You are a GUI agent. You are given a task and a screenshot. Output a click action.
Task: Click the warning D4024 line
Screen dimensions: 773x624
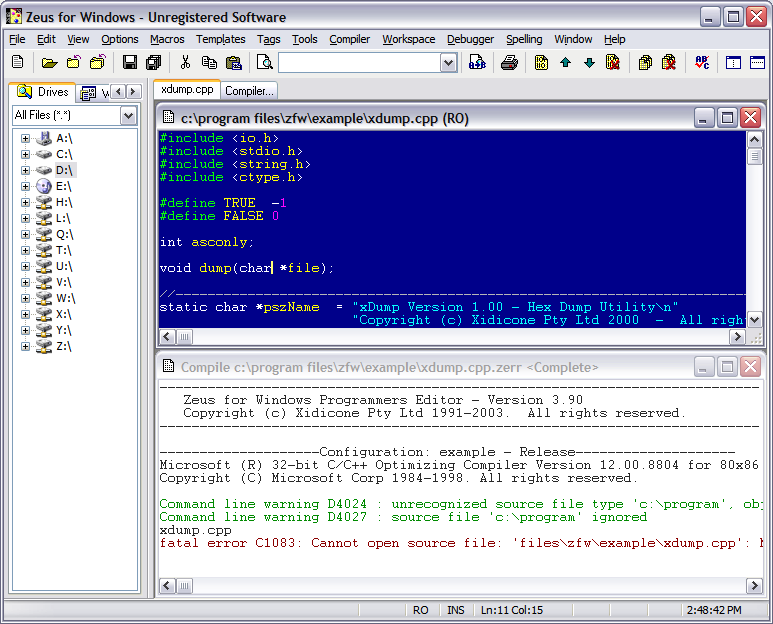(461, 504)
